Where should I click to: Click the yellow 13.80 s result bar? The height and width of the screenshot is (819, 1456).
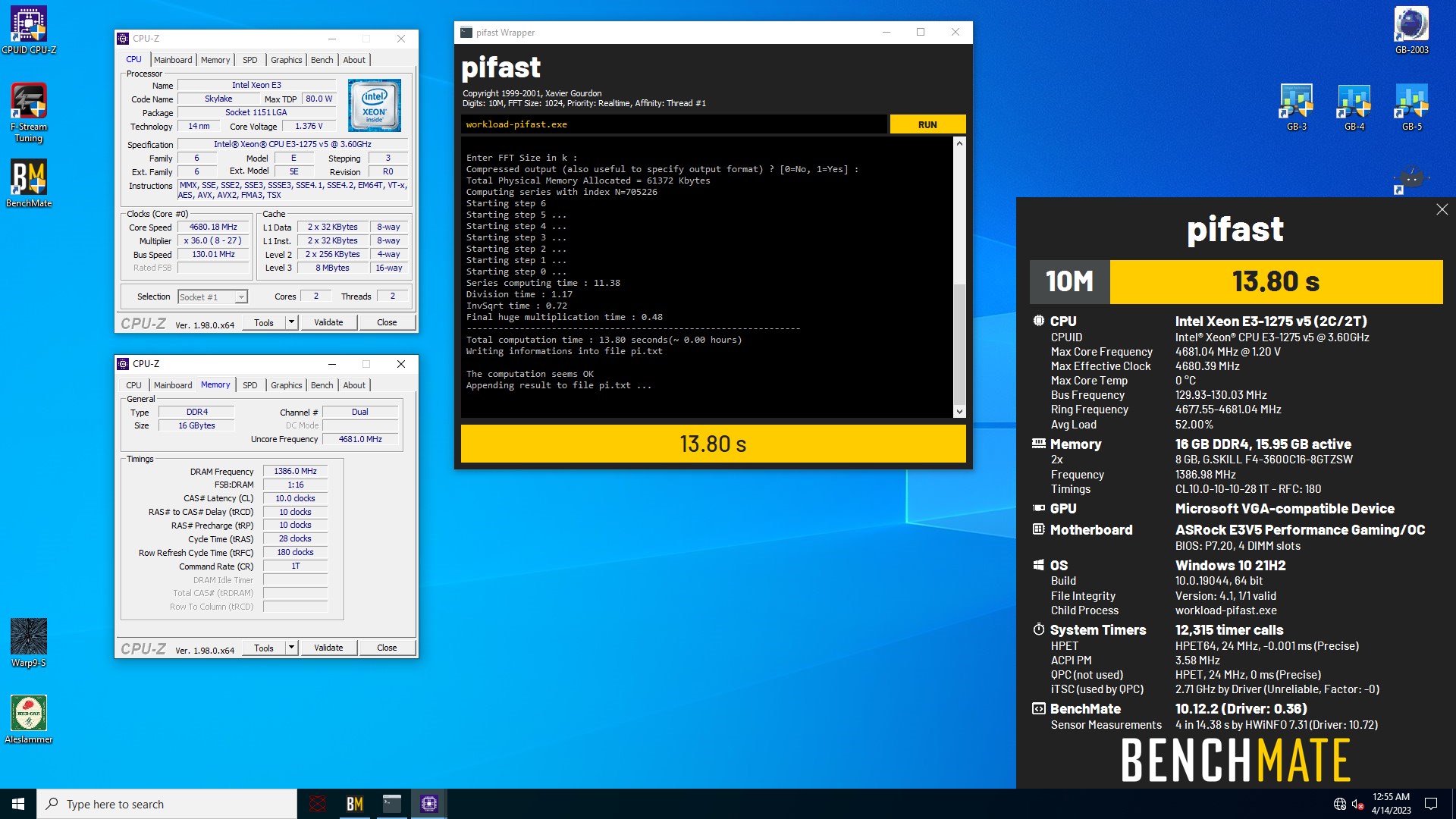[713, 444]
